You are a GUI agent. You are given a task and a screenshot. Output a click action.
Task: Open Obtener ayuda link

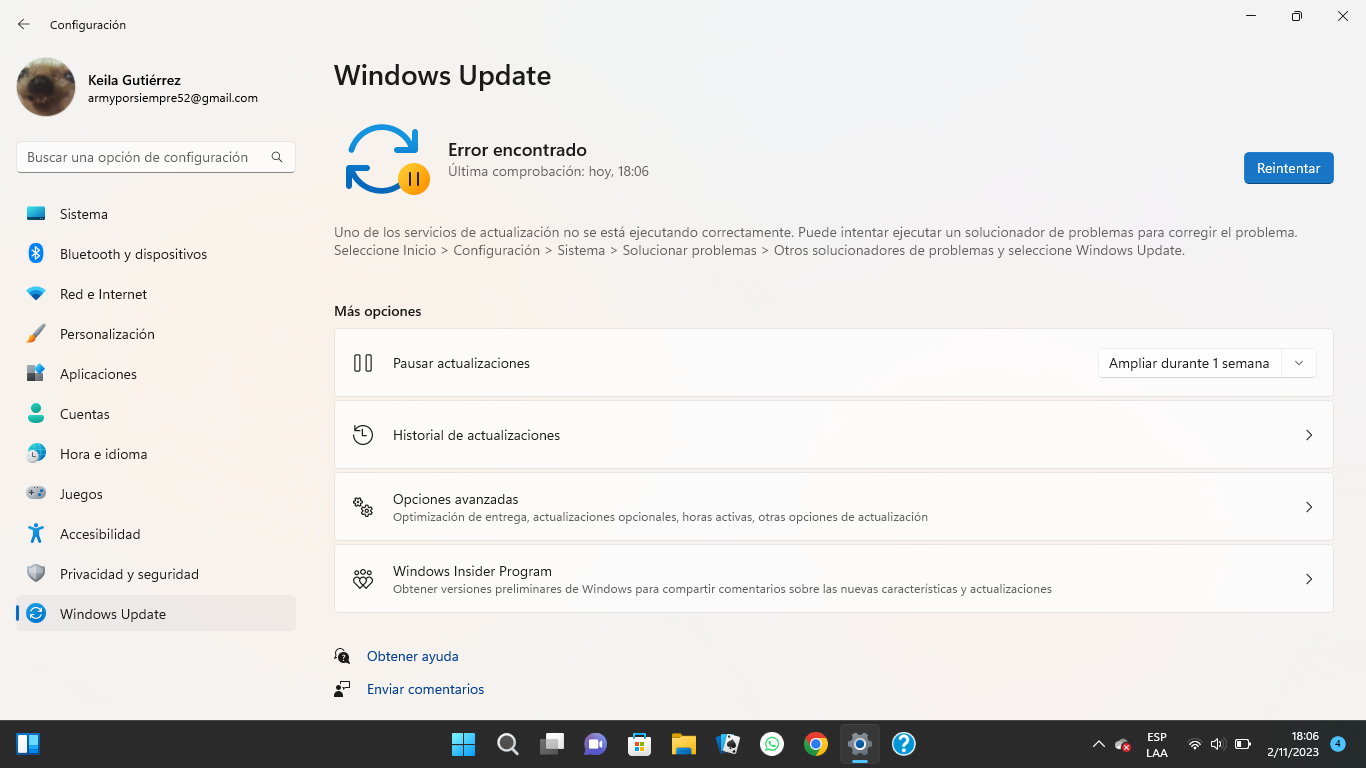(412, 655)
